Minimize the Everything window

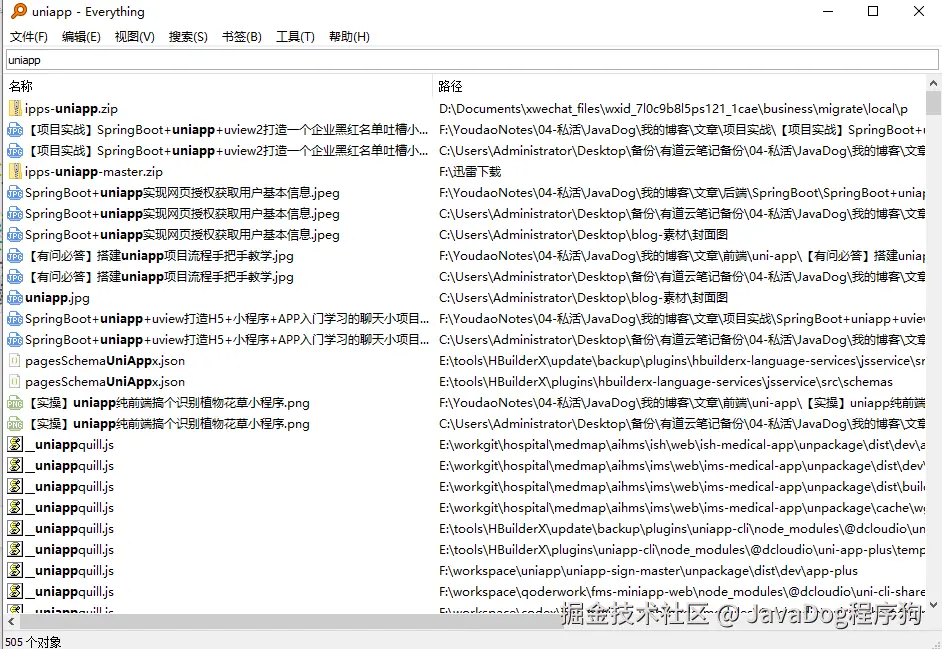click(828, 11)
